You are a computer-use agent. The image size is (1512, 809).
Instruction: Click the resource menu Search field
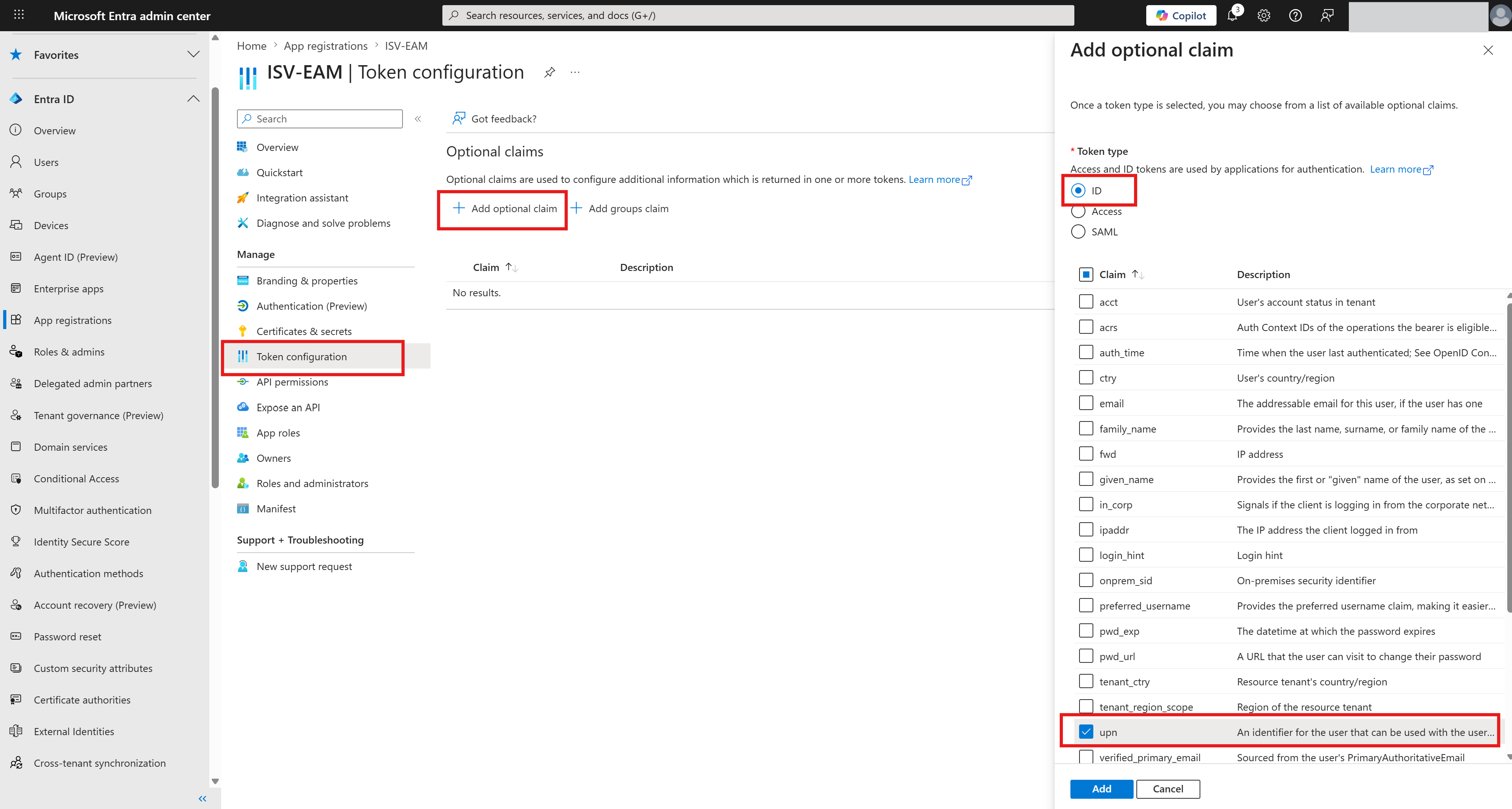[x=320, y=119]
